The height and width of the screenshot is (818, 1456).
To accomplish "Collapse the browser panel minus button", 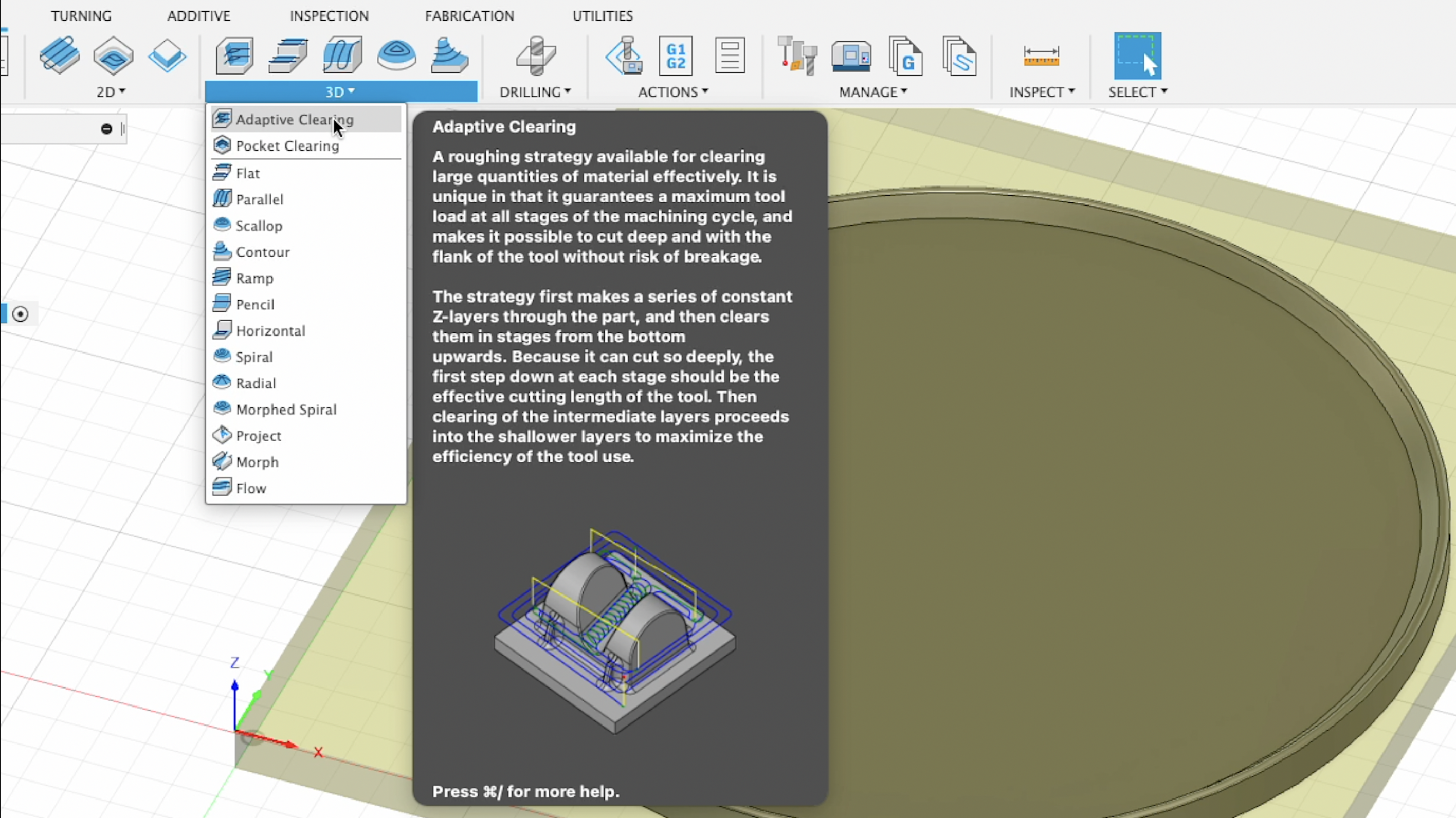I will coord(106,129).
